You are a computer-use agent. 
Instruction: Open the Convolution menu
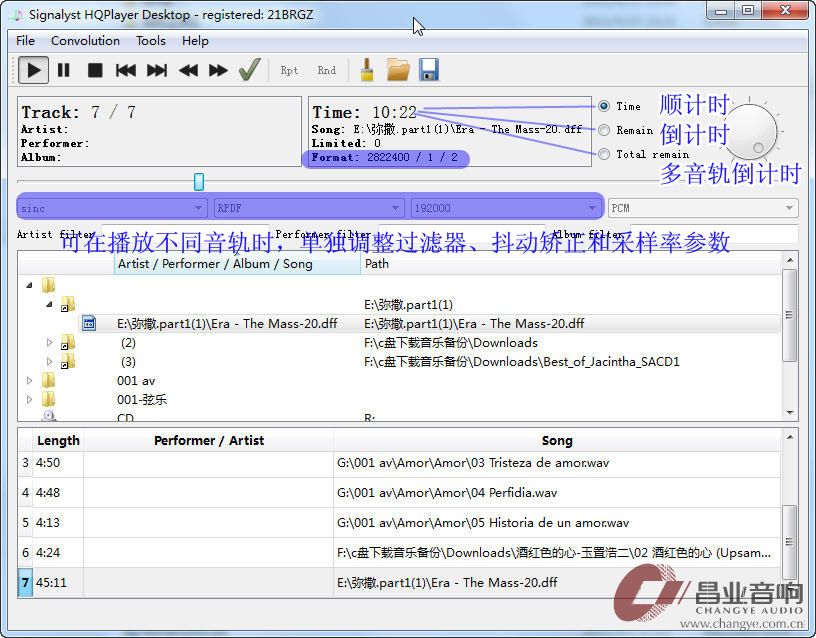tap(85, 41)
